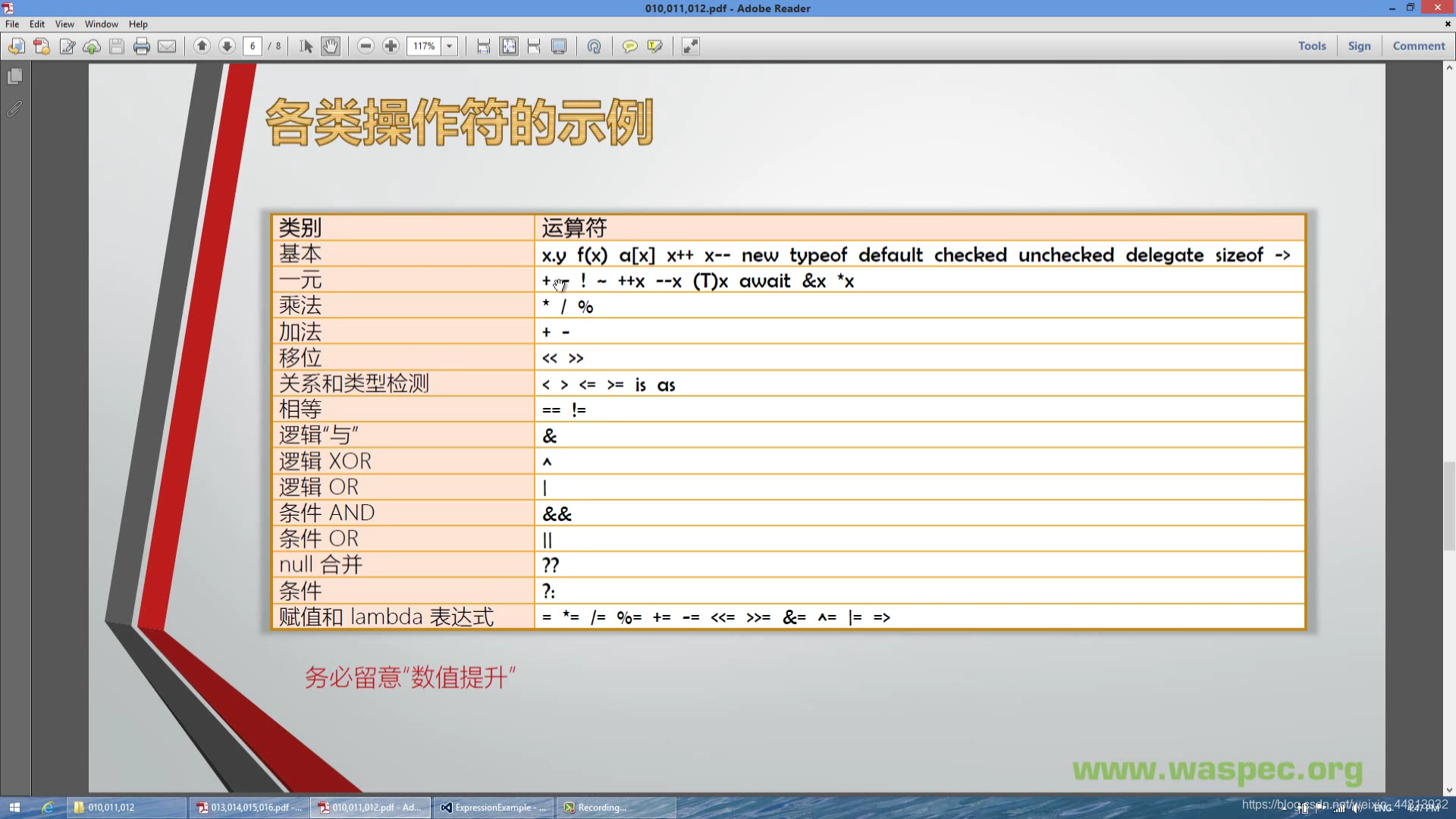This screenshot has height=819, width=1456.
Task: Go to previous page arrow
Action: pyautogui.click(x=202, y=46)
